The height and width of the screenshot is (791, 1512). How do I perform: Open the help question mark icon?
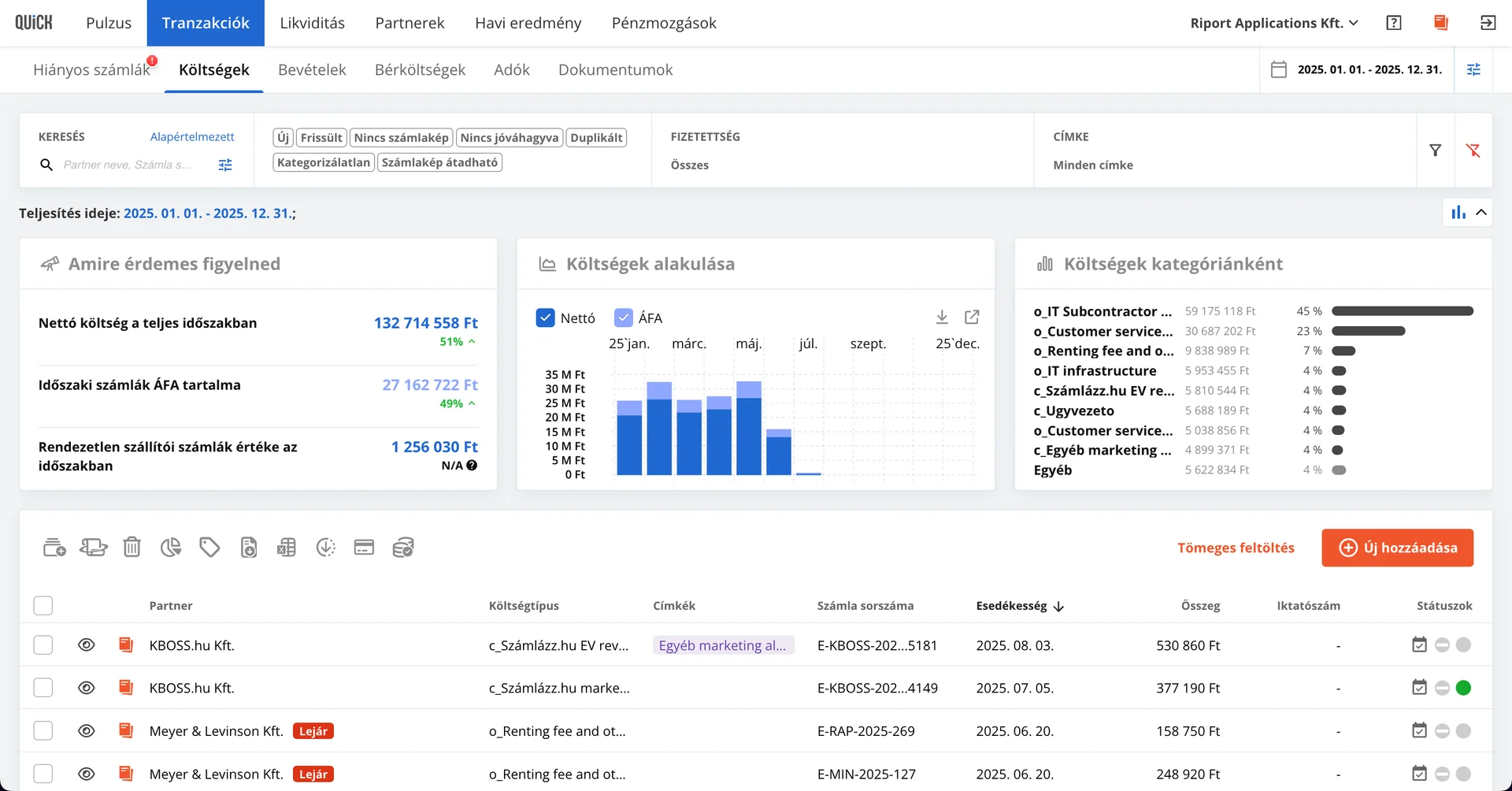1394,23
